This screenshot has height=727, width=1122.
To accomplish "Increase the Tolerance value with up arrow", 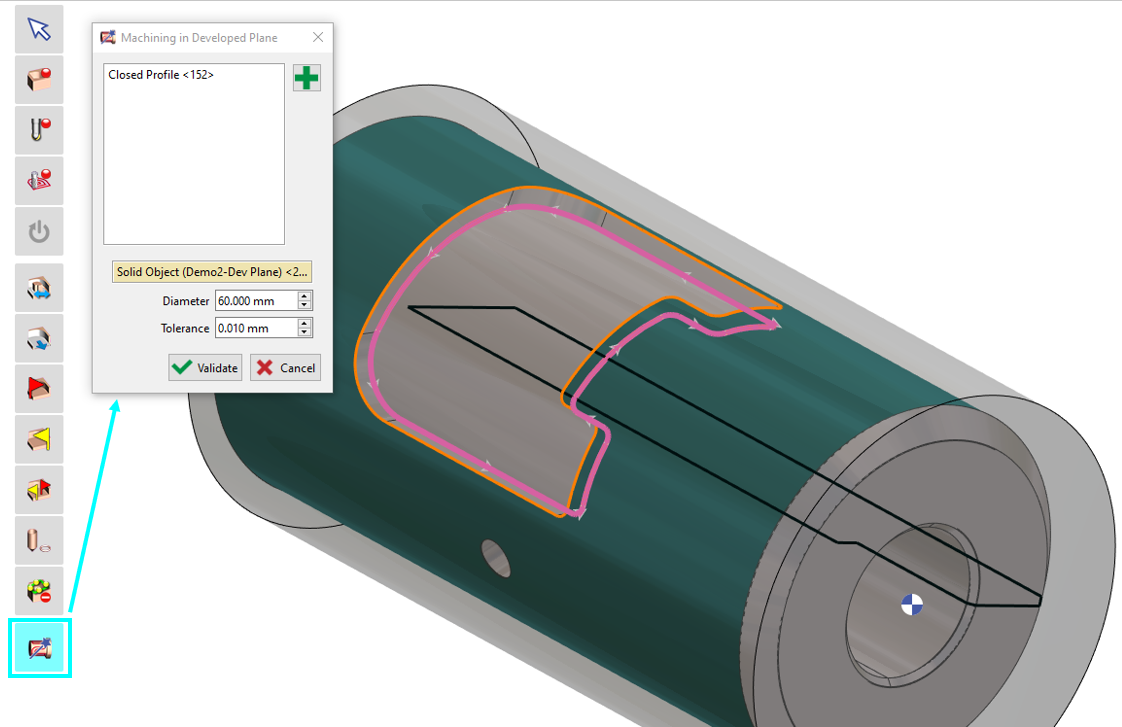I will click(305, 323).
